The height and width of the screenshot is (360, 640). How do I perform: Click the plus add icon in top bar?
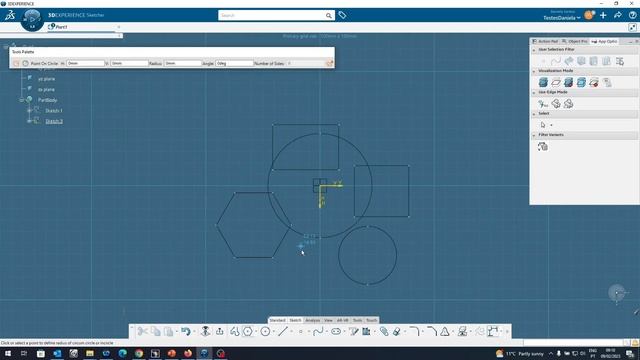tap(603, 15)
